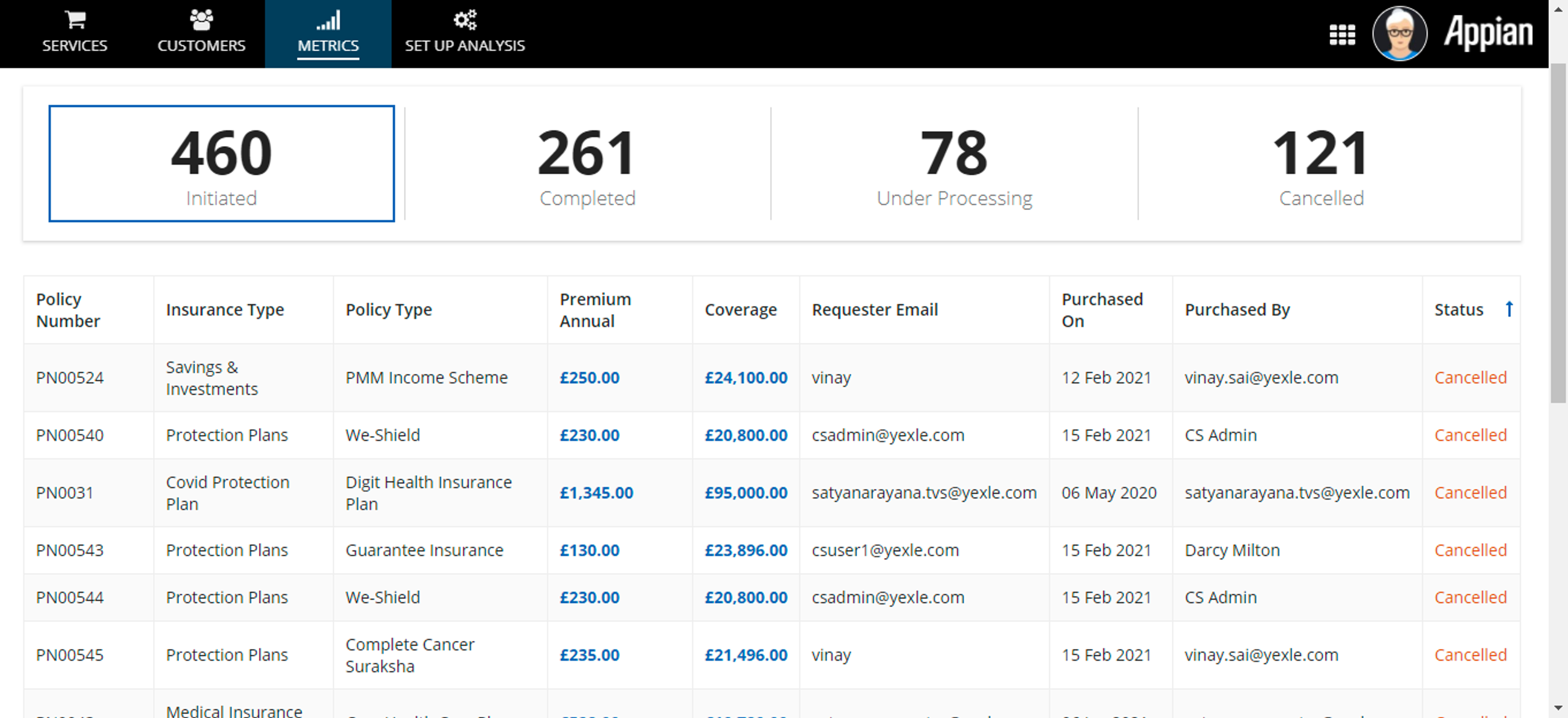Select the Metrics bar chart icon
The image size is (1568, 718).
[x=328, y=20]
